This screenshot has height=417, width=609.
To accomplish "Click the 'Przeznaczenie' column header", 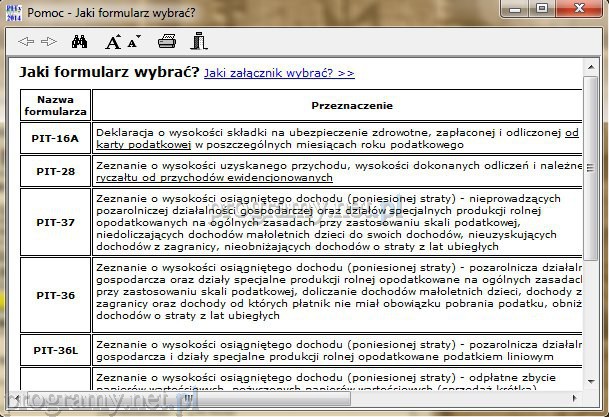I will tap(336, 106).
